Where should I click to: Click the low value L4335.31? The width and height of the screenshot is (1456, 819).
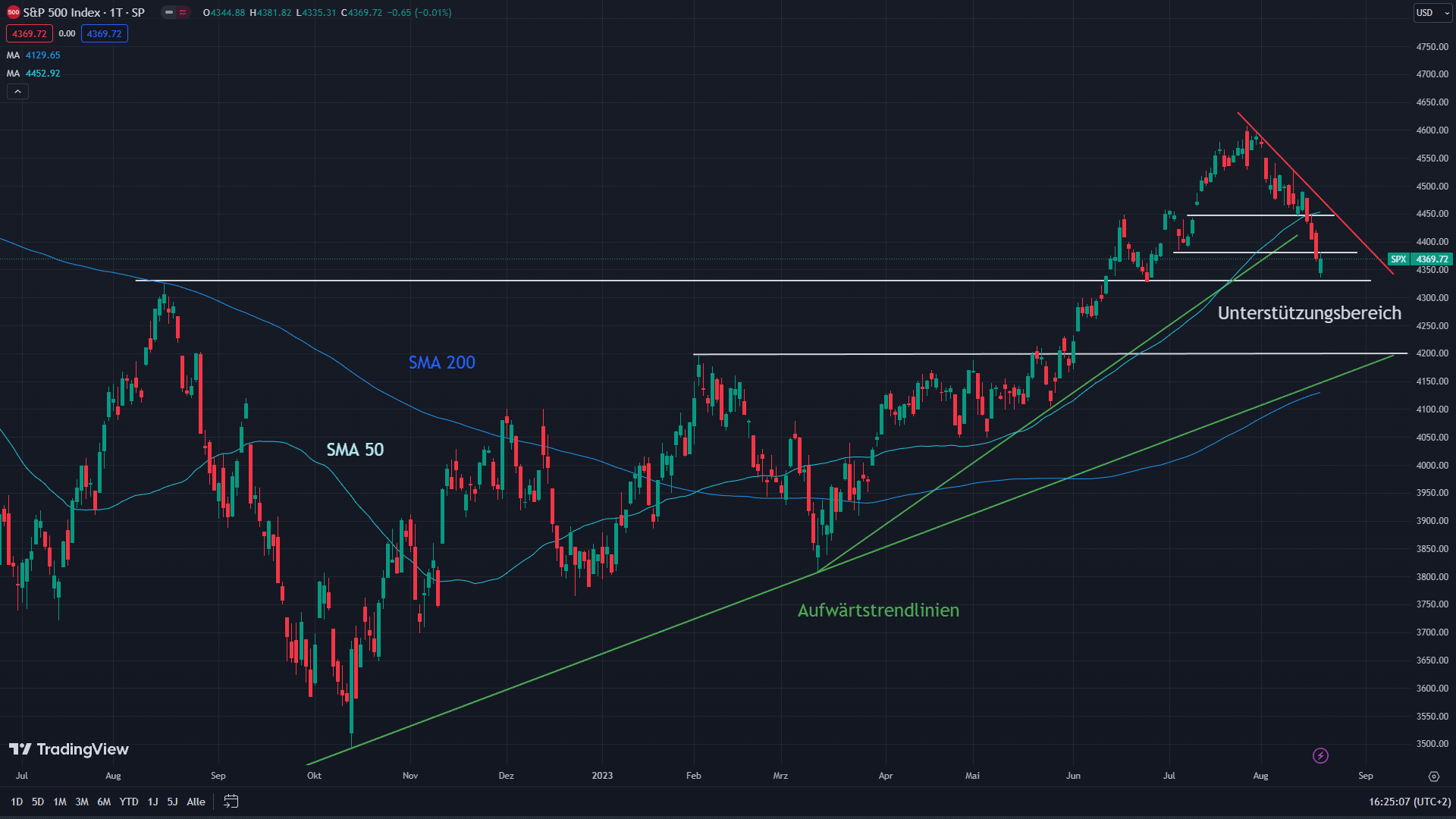(315, 13)
